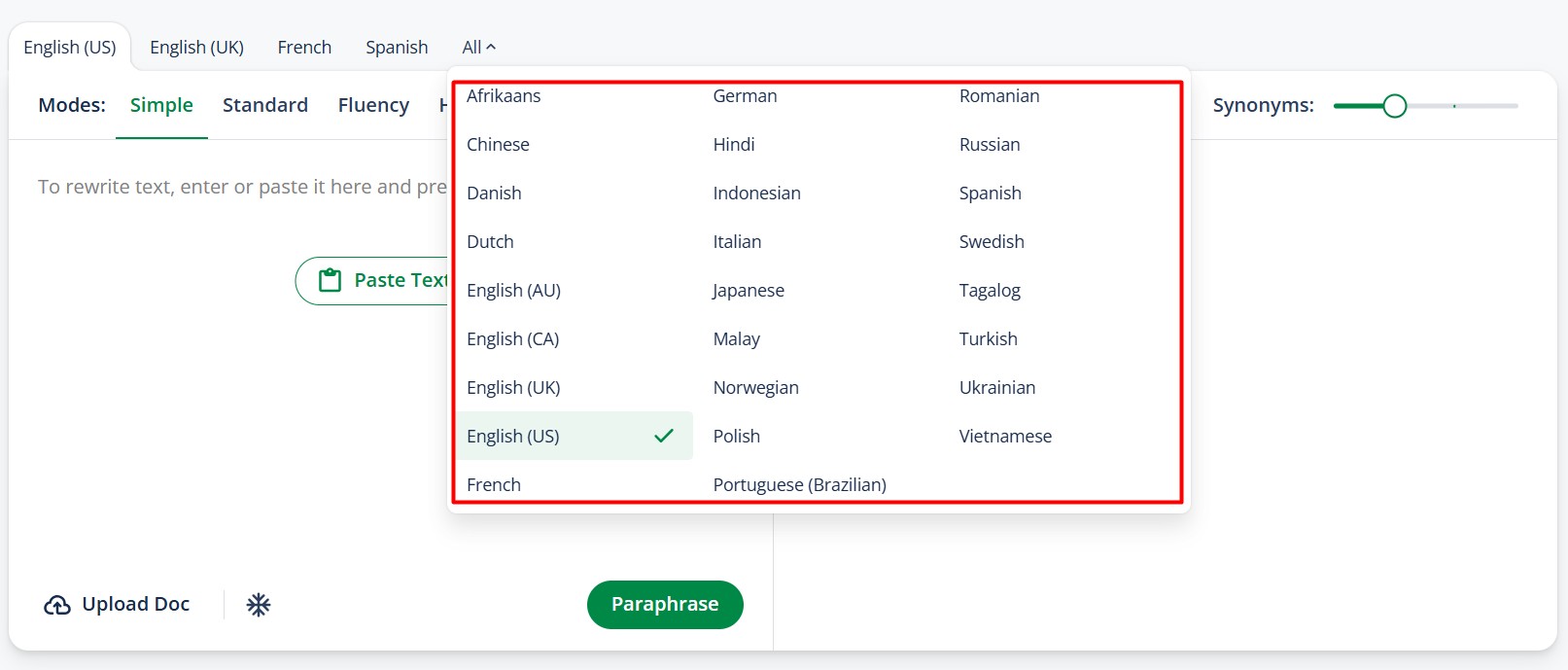Click the cloud upload icon

point(57,605)
